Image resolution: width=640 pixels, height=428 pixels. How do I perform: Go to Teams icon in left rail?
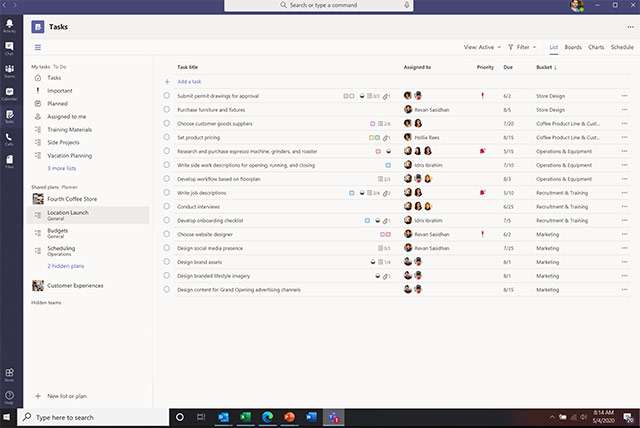(9, 71)
